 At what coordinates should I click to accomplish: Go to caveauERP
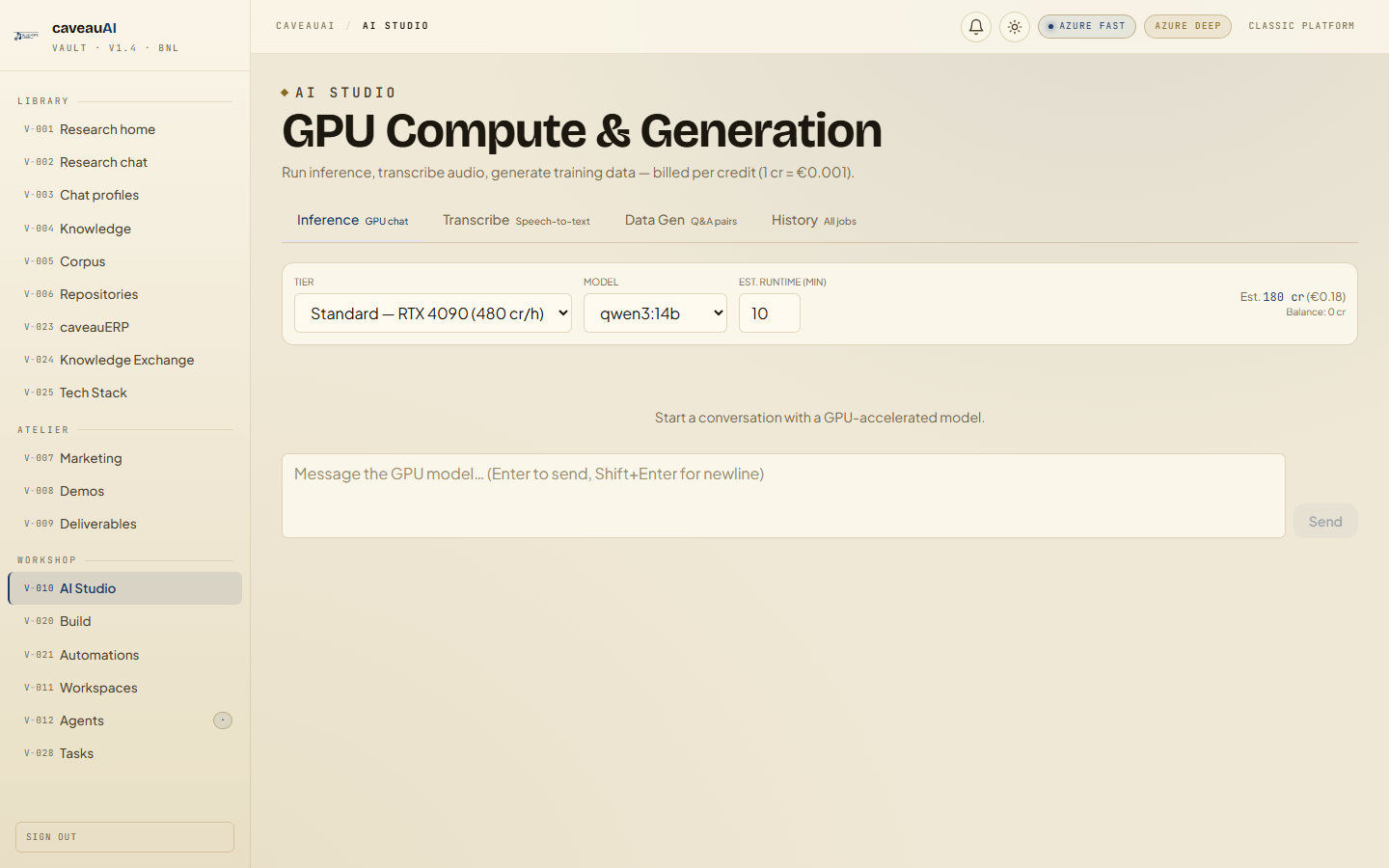124,327
